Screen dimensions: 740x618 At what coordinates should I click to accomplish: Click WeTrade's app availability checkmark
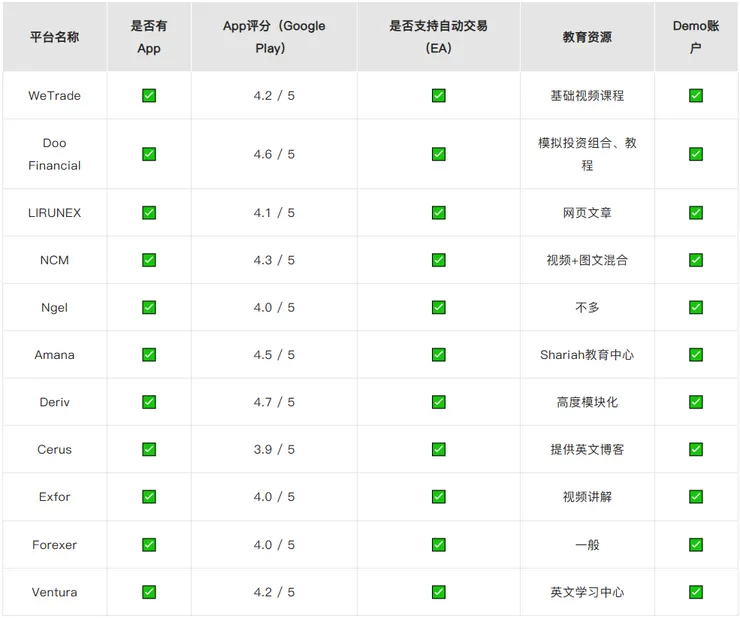149,95
